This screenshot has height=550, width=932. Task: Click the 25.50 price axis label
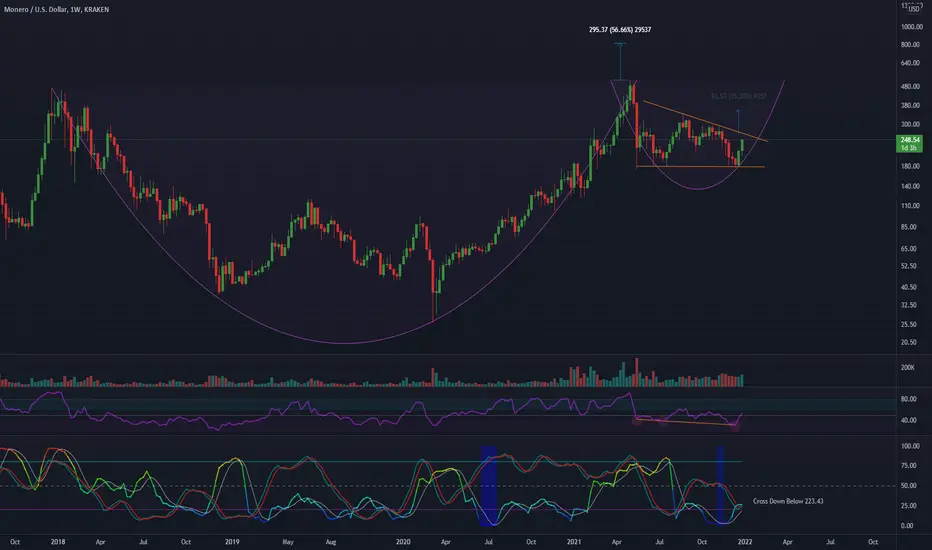pos(909,325)
